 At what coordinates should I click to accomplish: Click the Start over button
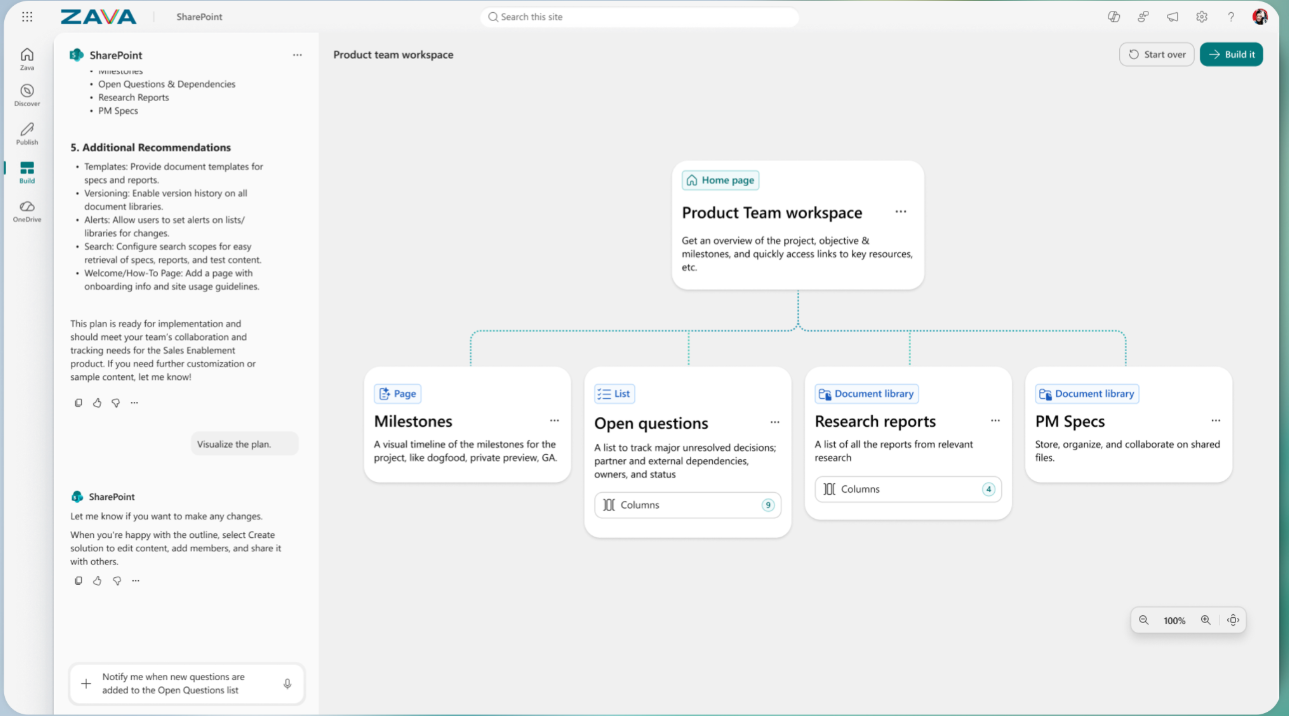(1156, 55)
